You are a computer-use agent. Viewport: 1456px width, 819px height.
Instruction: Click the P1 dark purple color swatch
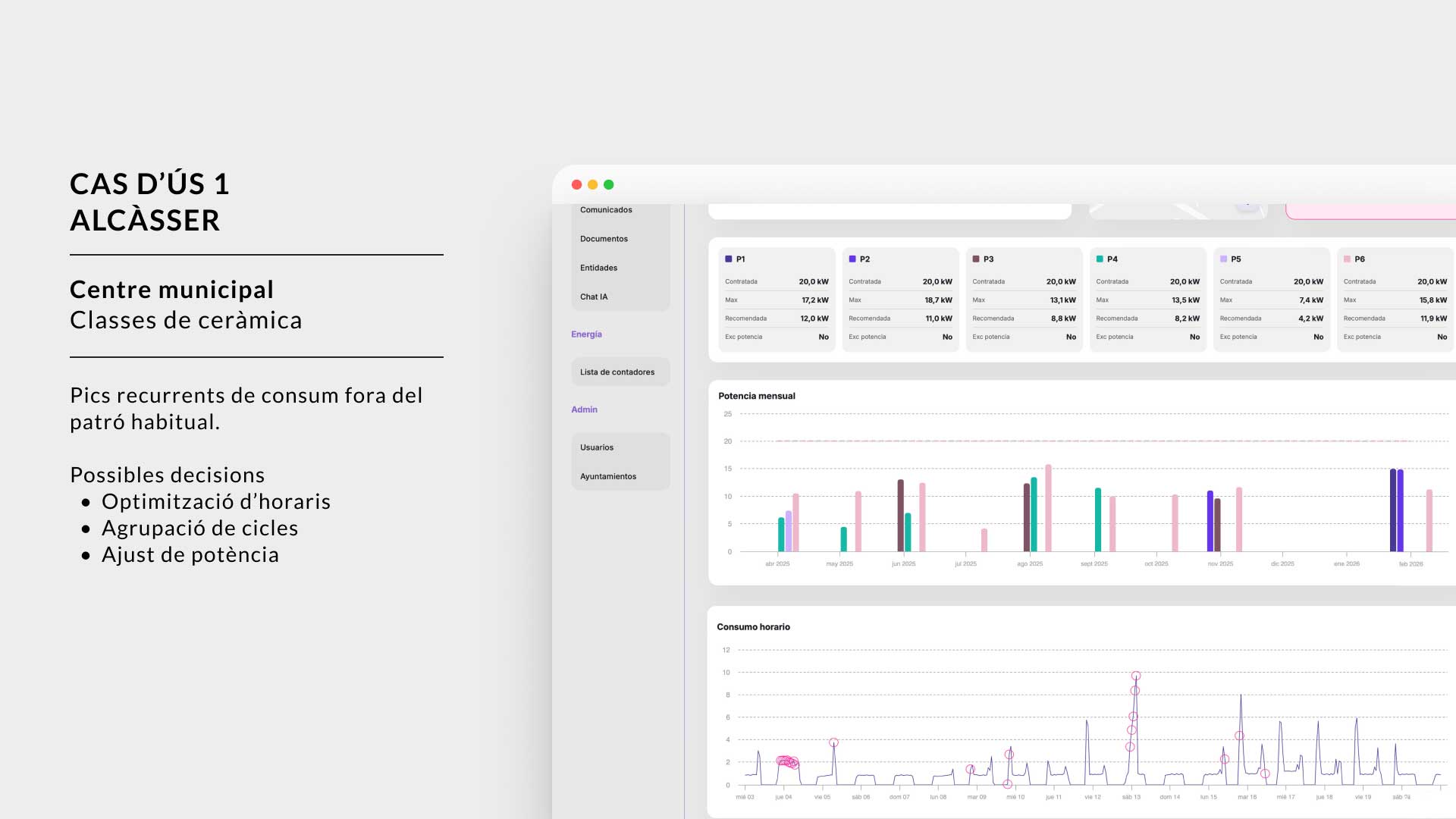tap(729, 259)
